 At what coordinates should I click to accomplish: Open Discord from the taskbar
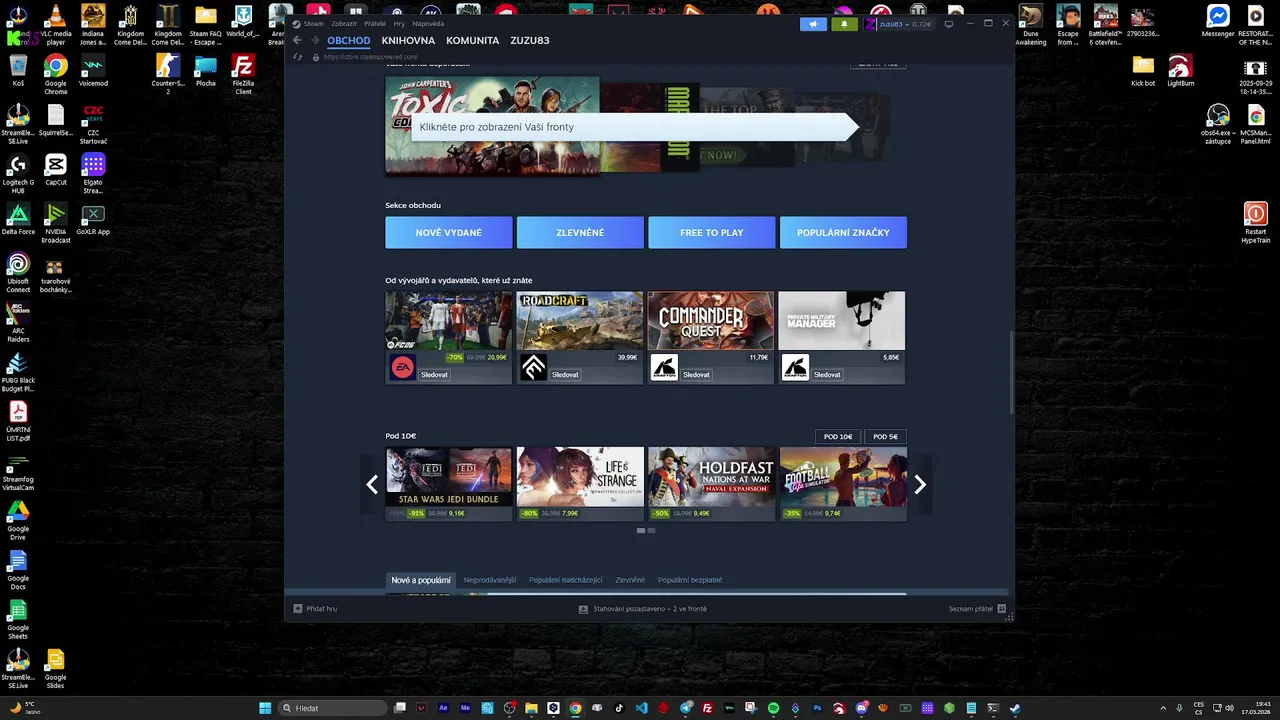[x=861, y=708]
